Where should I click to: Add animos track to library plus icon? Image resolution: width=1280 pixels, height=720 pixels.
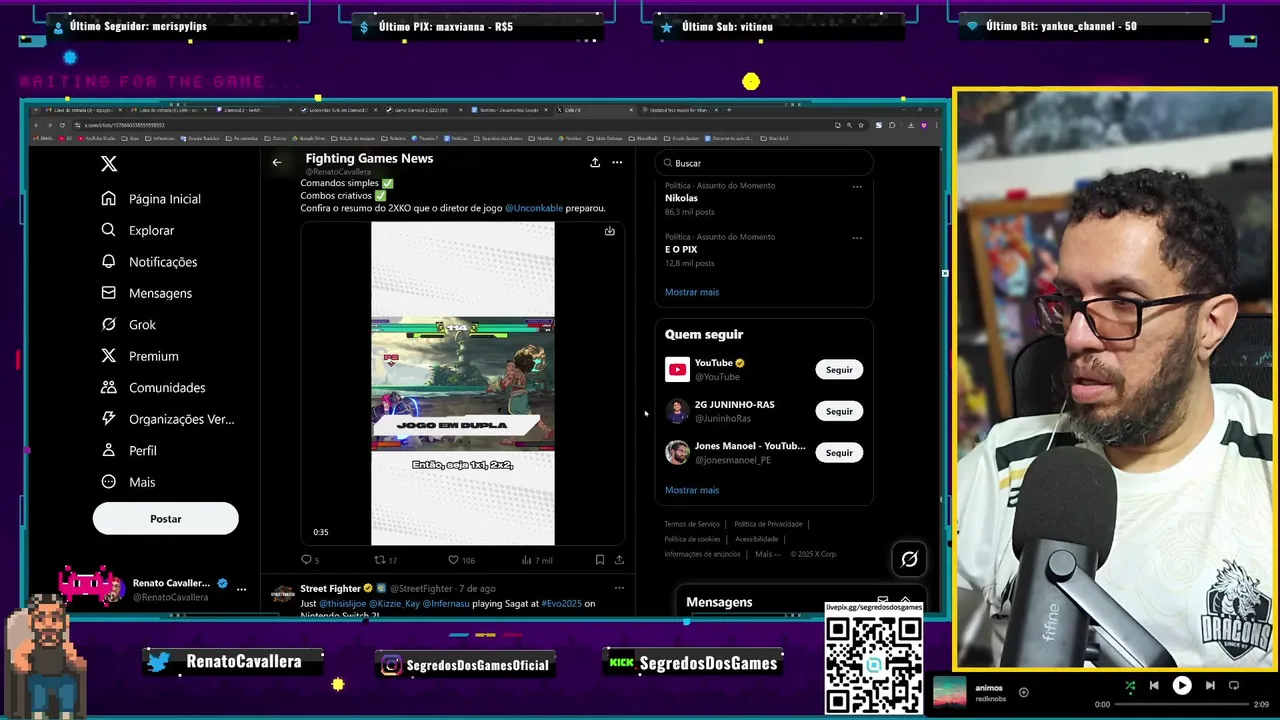click(x=1023, y=692)
